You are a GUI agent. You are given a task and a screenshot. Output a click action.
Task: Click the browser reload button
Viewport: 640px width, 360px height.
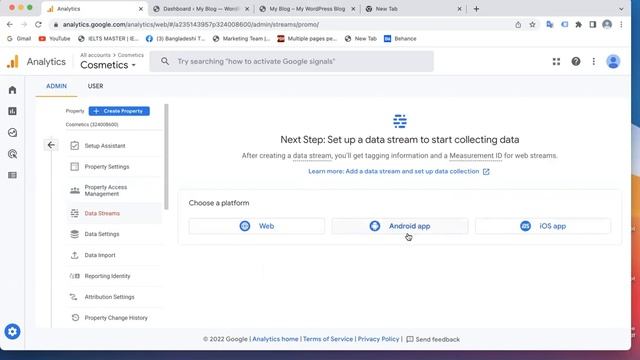point(38,24)
